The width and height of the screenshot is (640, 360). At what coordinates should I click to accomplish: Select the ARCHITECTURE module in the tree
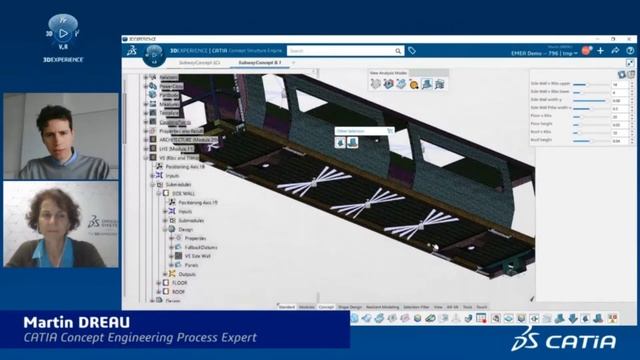tap(189, 140)
